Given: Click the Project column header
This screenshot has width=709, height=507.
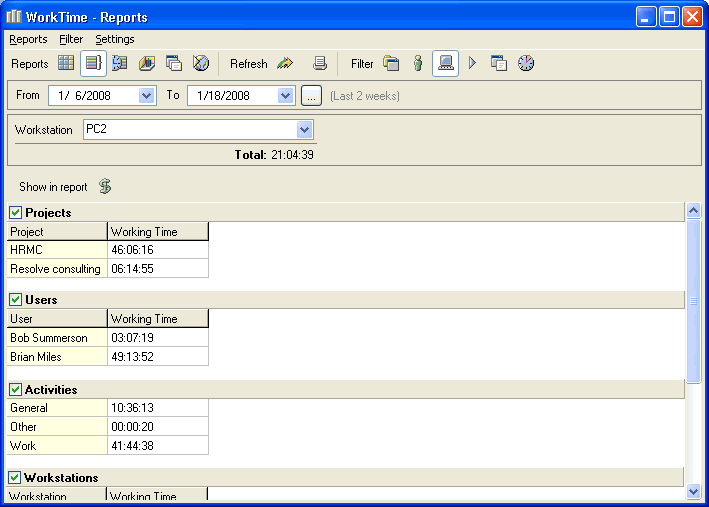Looking at the screenshot, I should click(57, 232).
